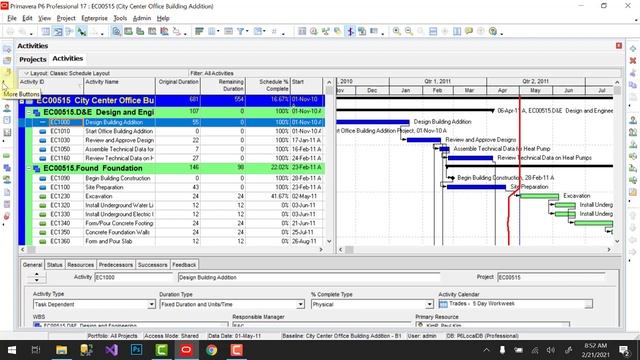Open the Resources icon in left sidebar
The image size is (640, 360).
[7, 108]
